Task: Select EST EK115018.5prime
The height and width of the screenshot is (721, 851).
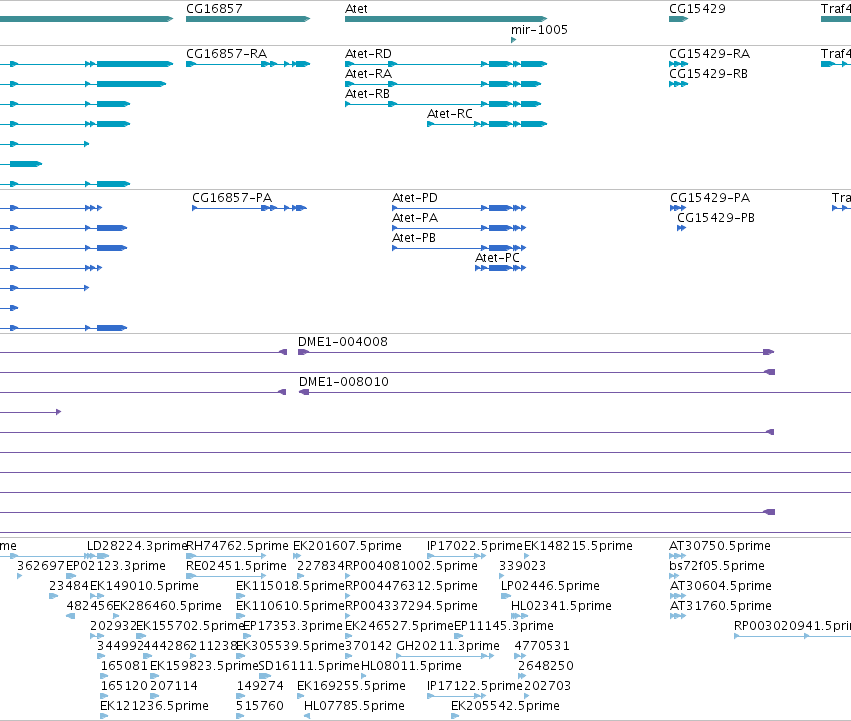Action: 290,586
